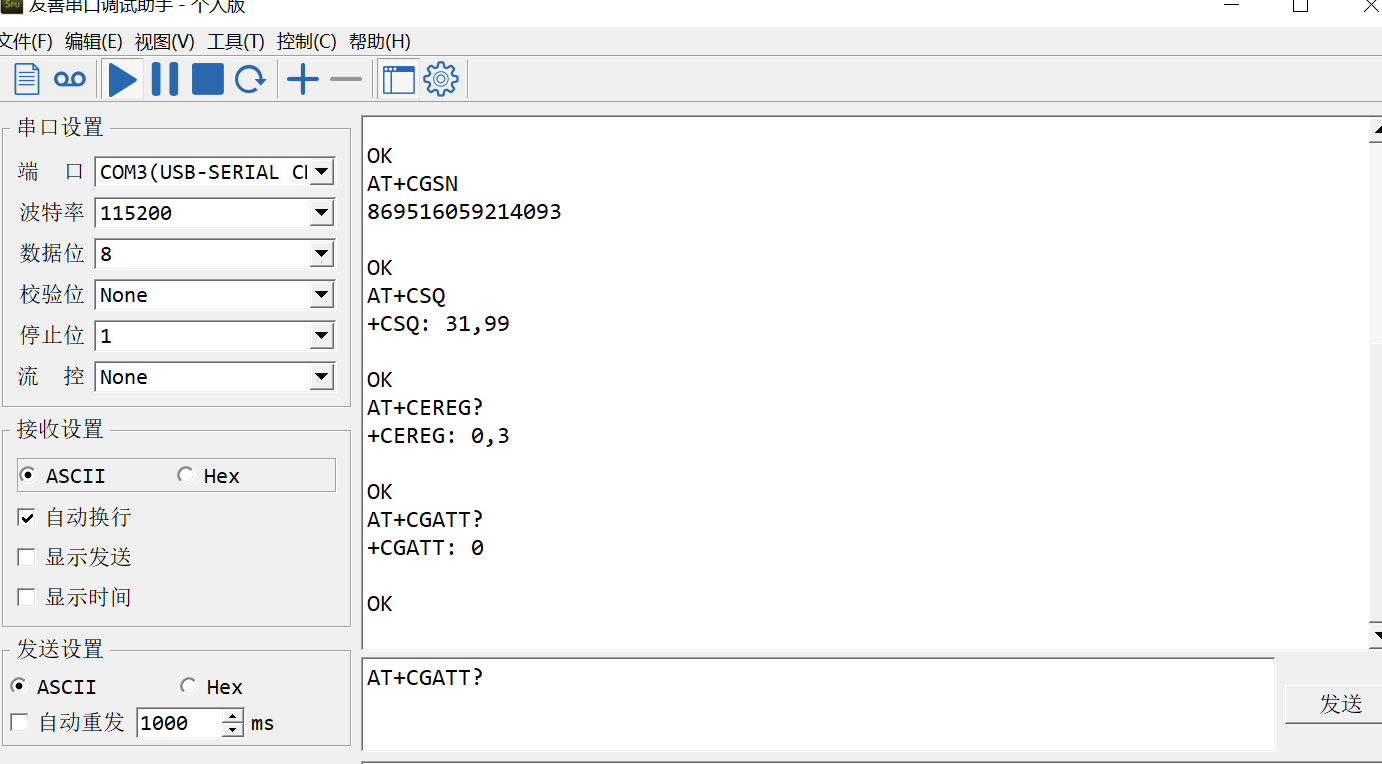Screen dimensions: 1382x764
Task: Uncheck the 自动换行 checkbox
Action: (27, 518)
